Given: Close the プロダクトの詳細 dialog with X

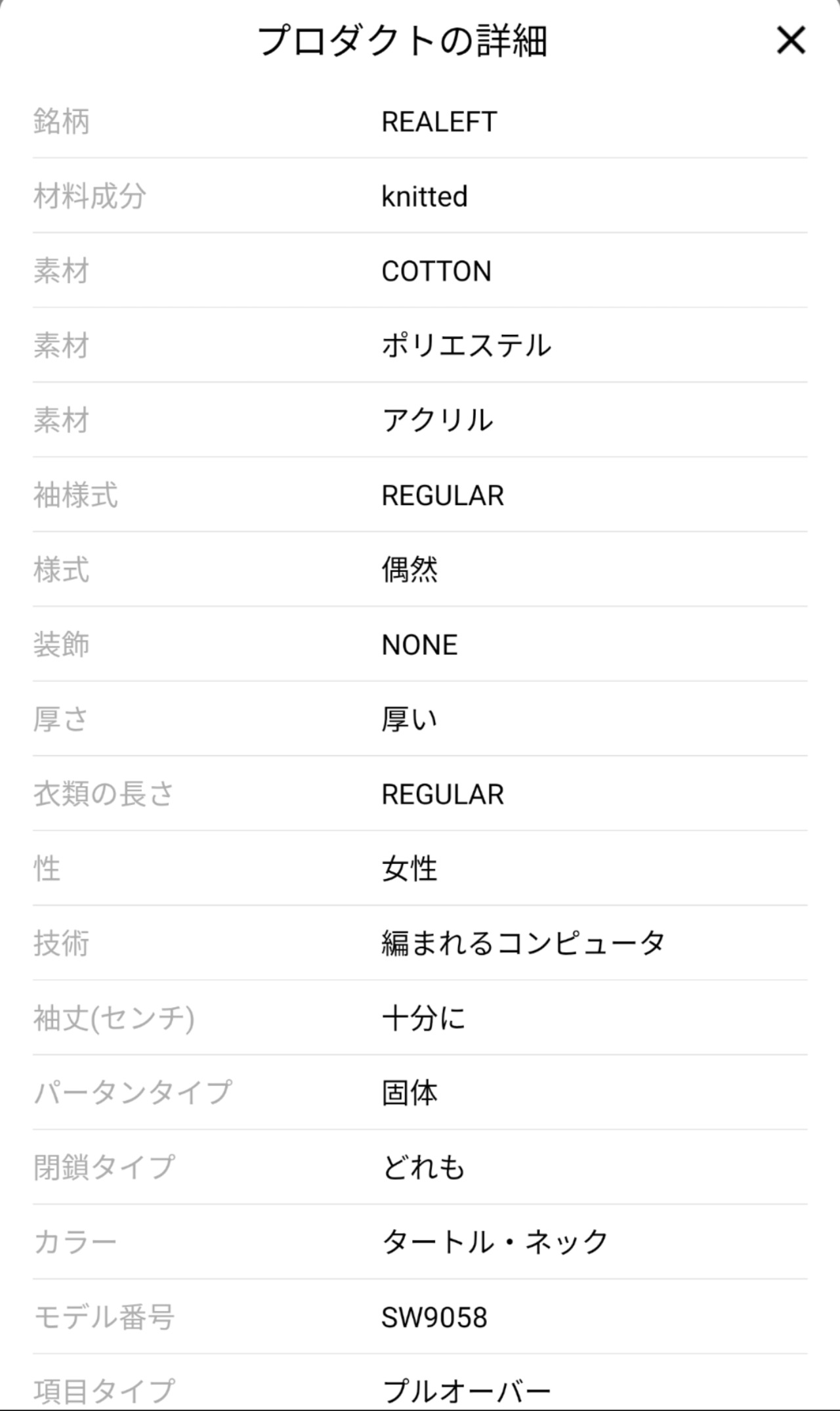Looking at the screenshot, I should (791, 41).
